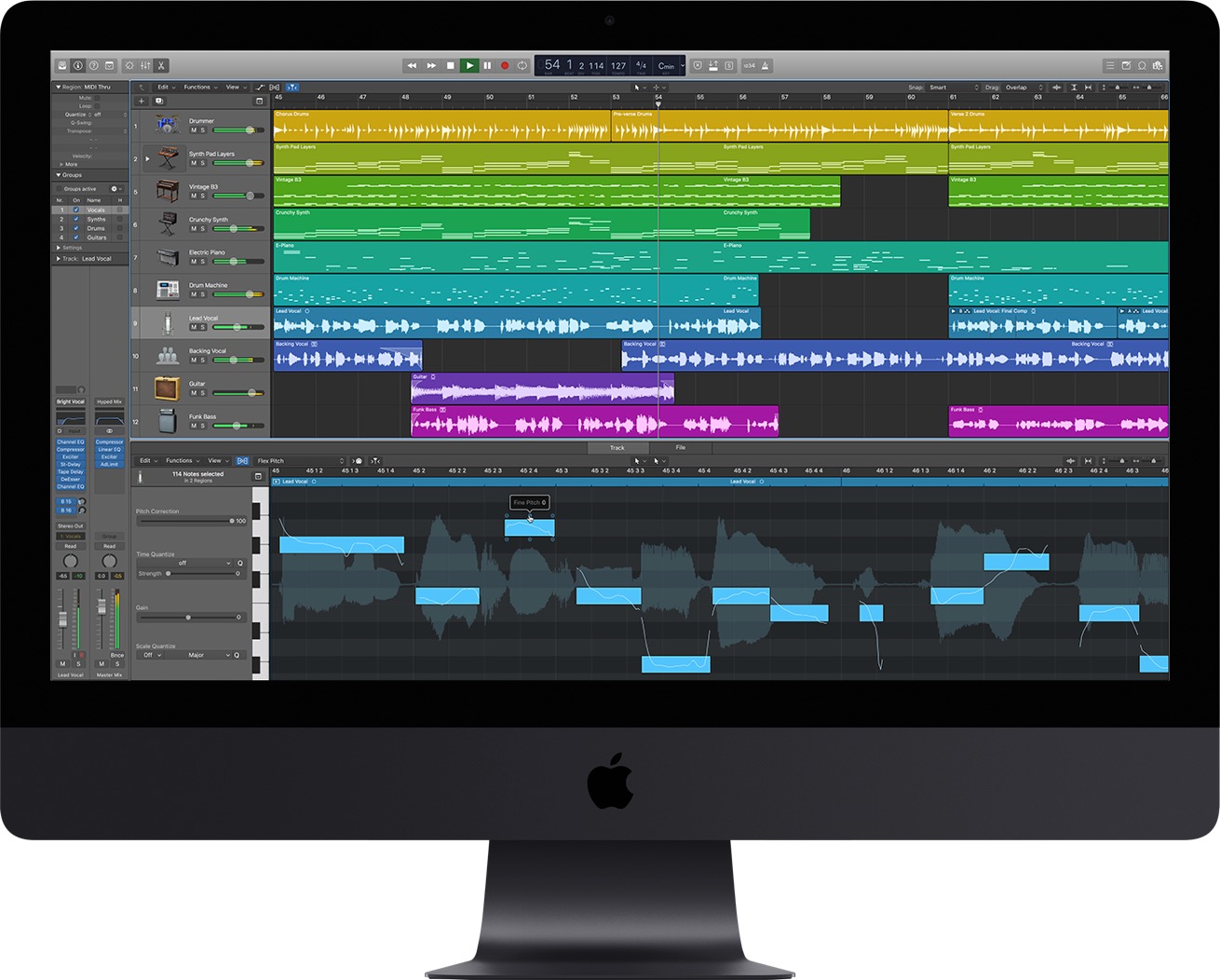The image size is (1220, 980).
Task: Open the Drag Overlap dropdown
Action: coord(1024,88)
